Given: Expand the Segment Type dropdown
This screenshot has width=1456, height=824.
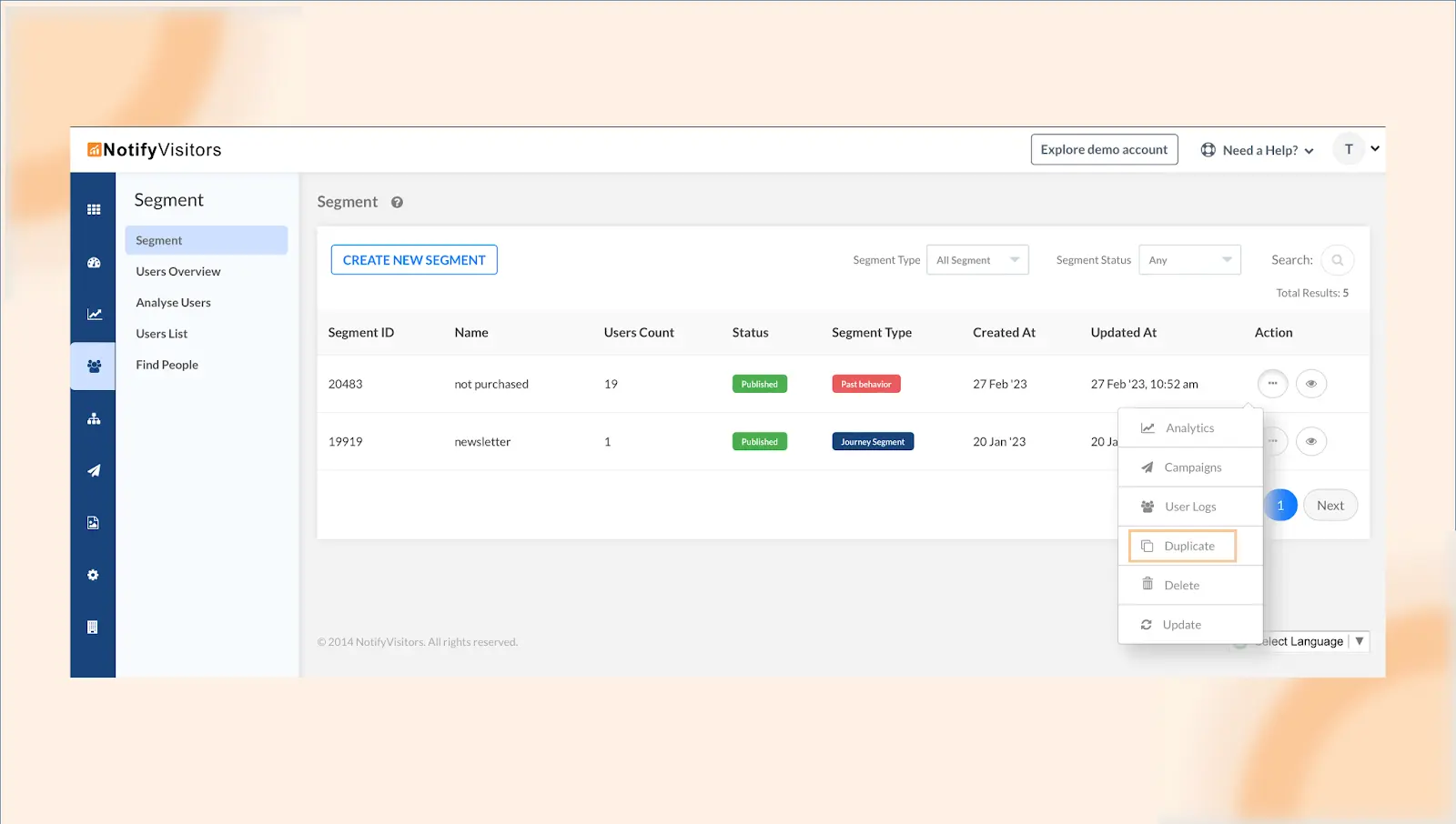Looking at the screenshot, I should pos(977,260).
